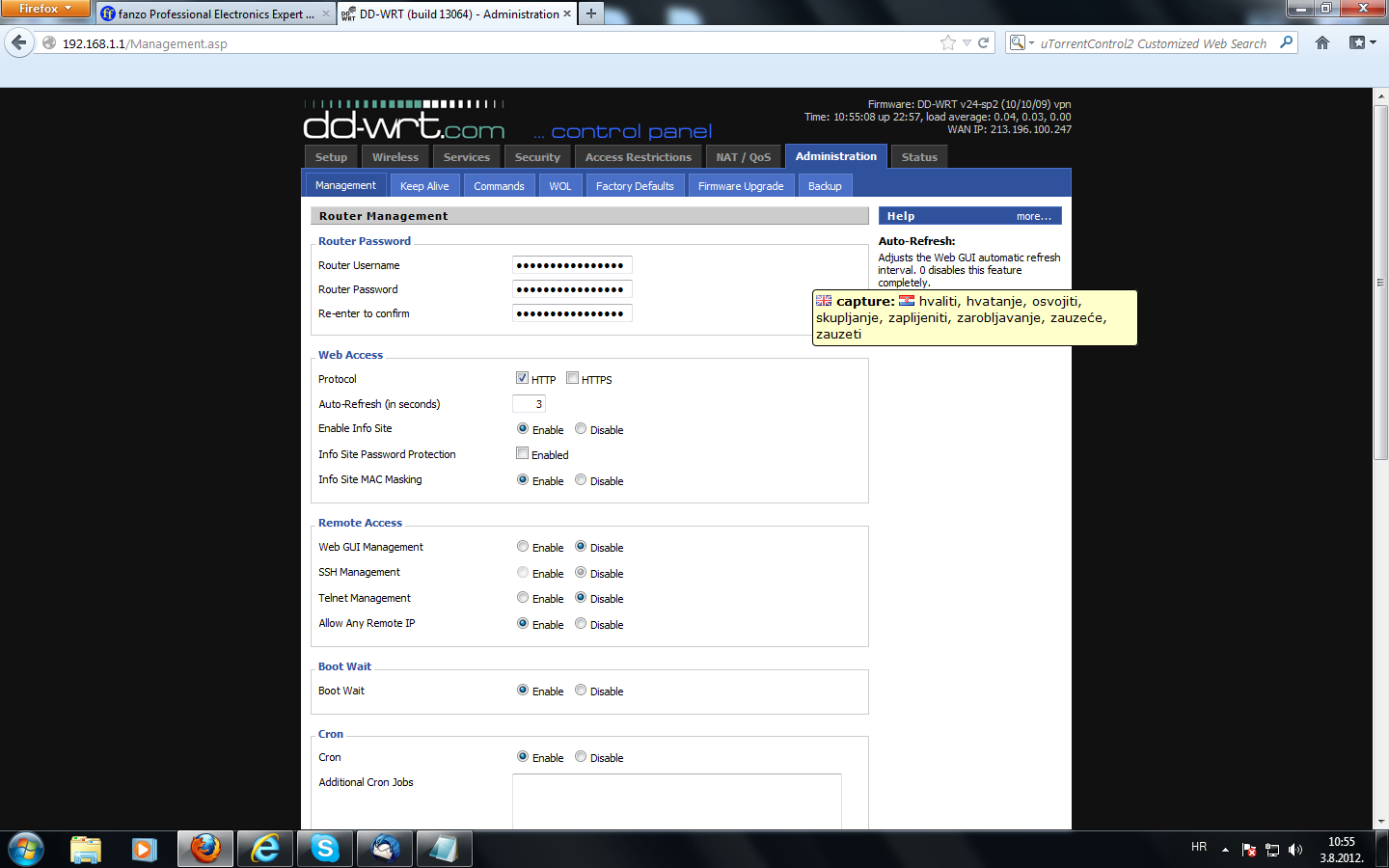Open the Windows Start menu
The height and width of the screenshot is (868, 1389).
pyautogui.click(x=26, y=849)
